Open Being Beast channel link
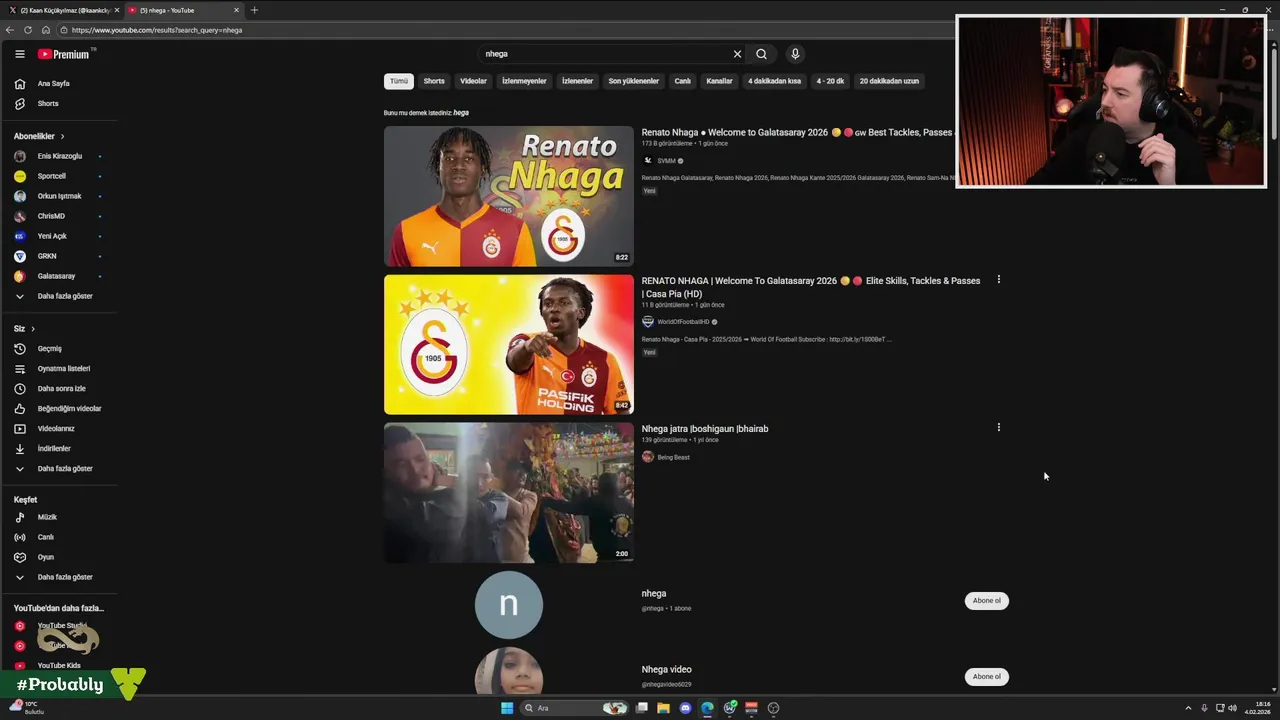The image size is (1280, 720). (x=673, y=457)
